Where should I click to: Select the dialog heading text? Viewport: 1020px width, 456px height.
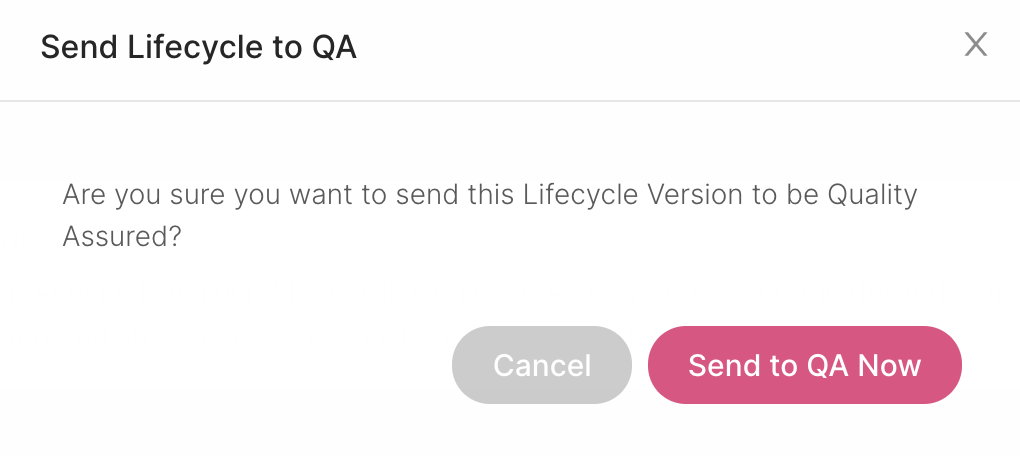pyautogui.click(x=198, y=48)
